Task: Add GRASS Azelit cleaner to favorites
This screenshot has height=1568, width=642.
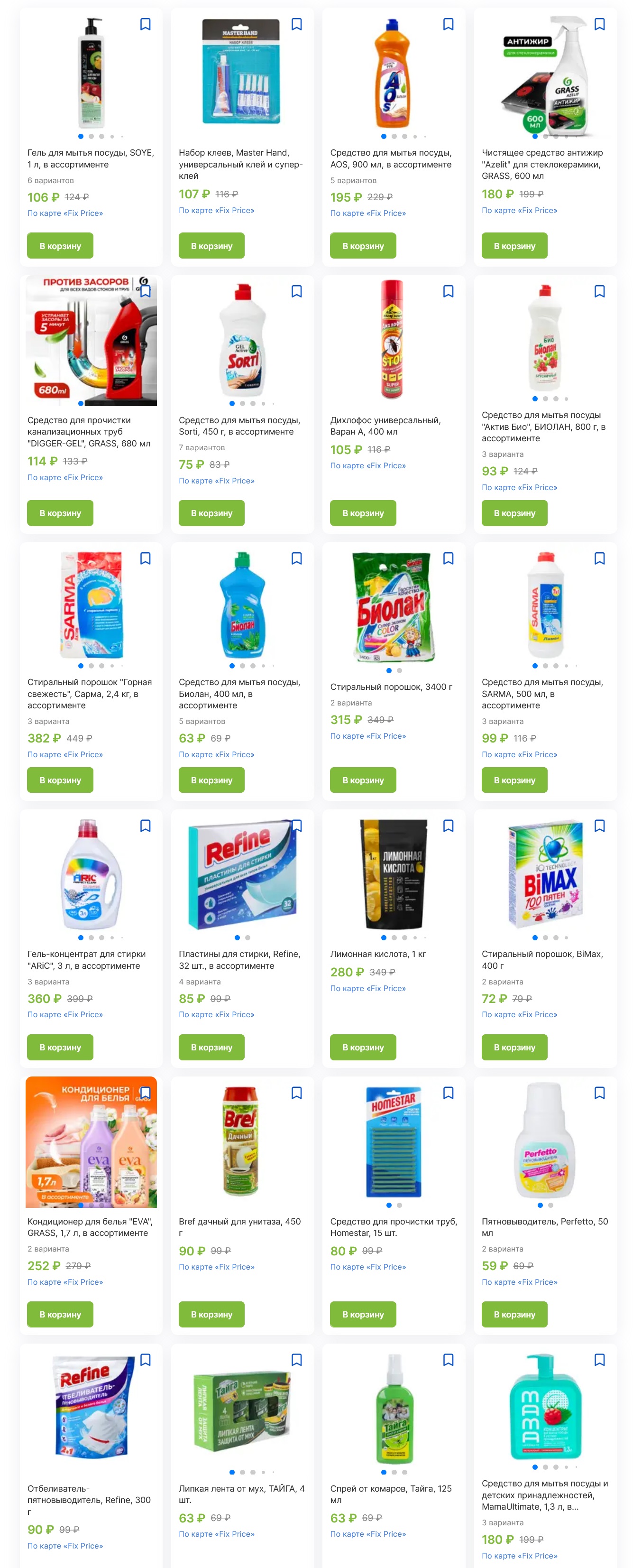Action: click(599, 24)
